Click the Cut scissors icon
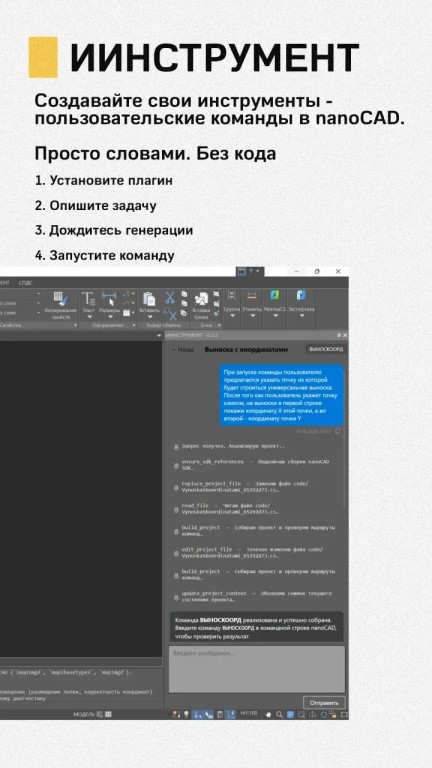 coord(169,297)
